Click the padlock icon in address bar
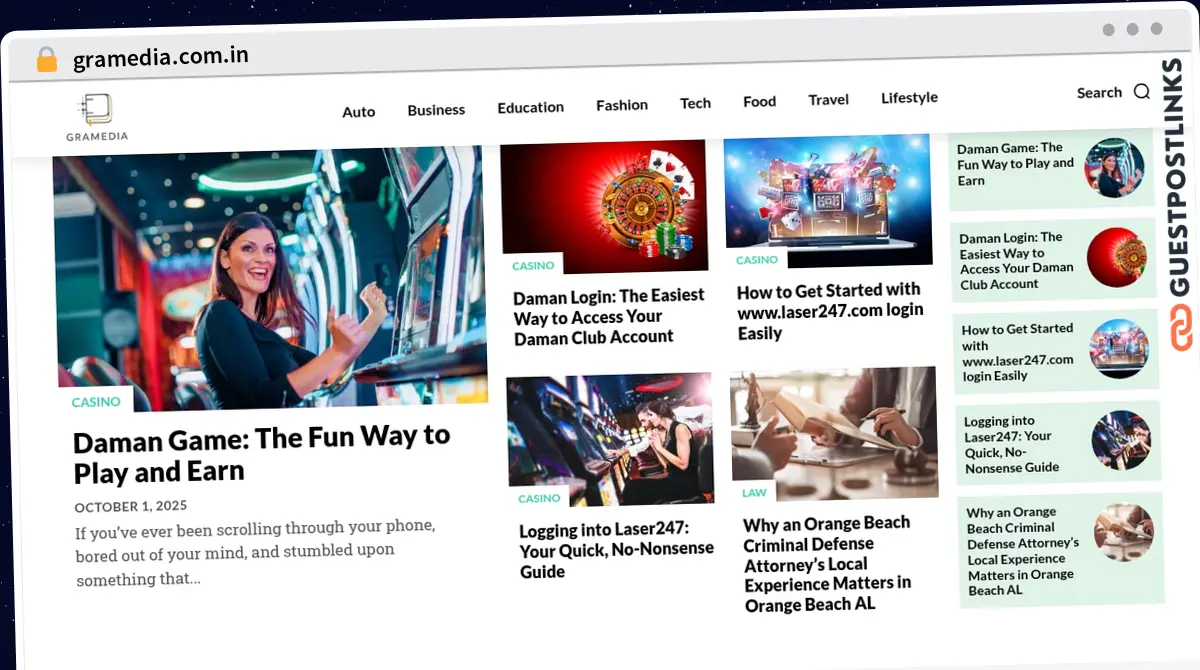This screenshot has width=1200, height=670. [x=46, y=60]
